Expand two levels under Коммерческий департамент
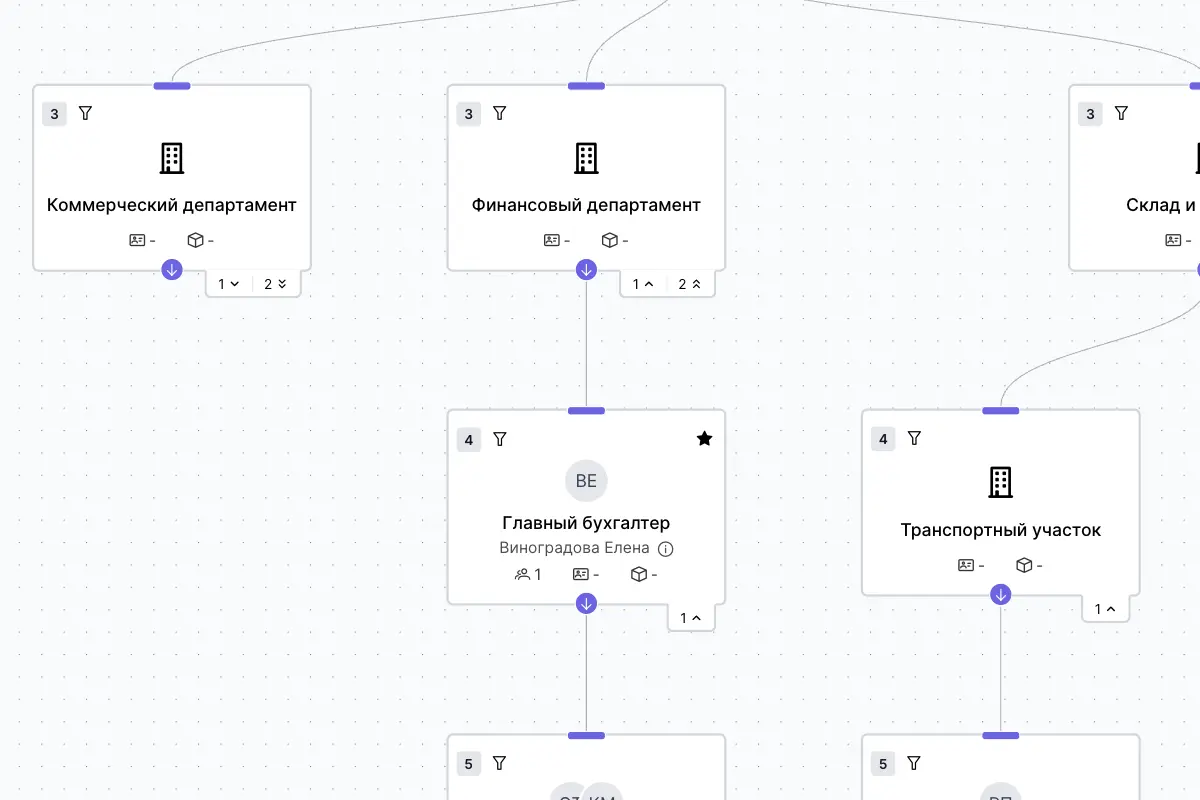The width and height of the screenshot is (1200, 800). pos(275,284)
